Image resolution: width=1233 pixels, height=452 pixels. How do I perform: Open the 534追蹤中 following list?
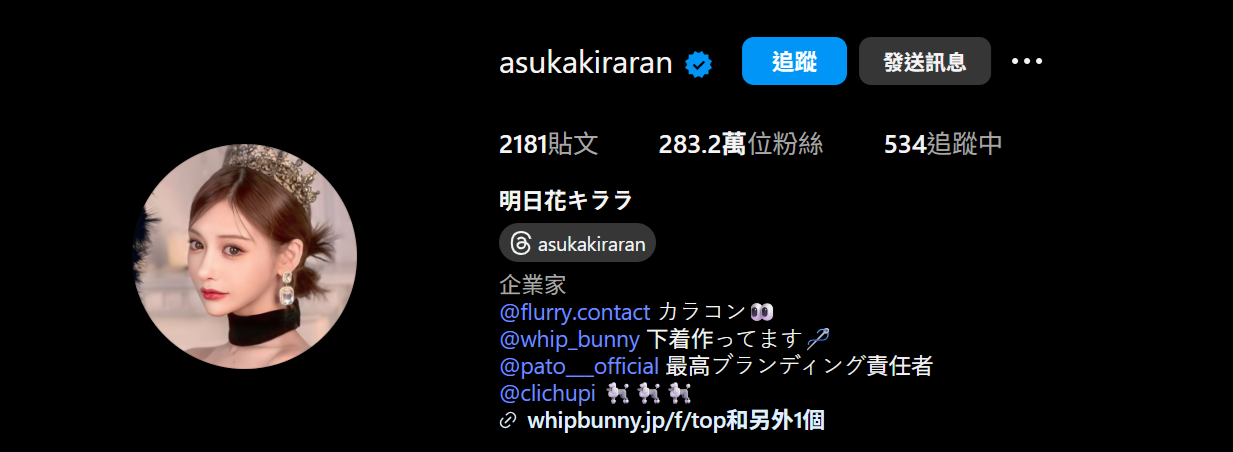943,144
